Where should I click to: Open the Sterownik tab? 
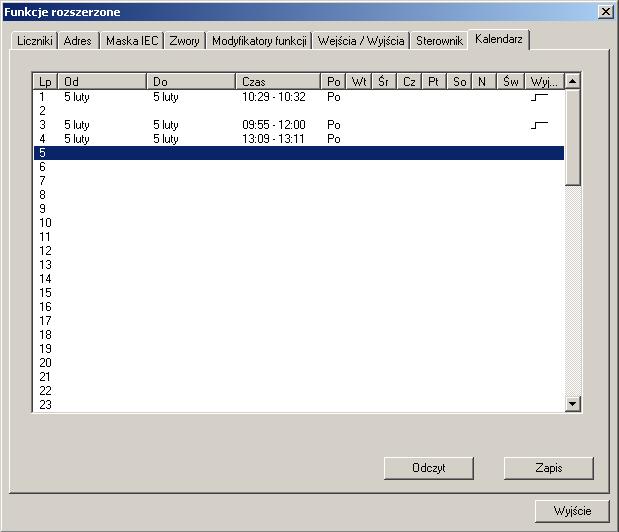(439, 41)
